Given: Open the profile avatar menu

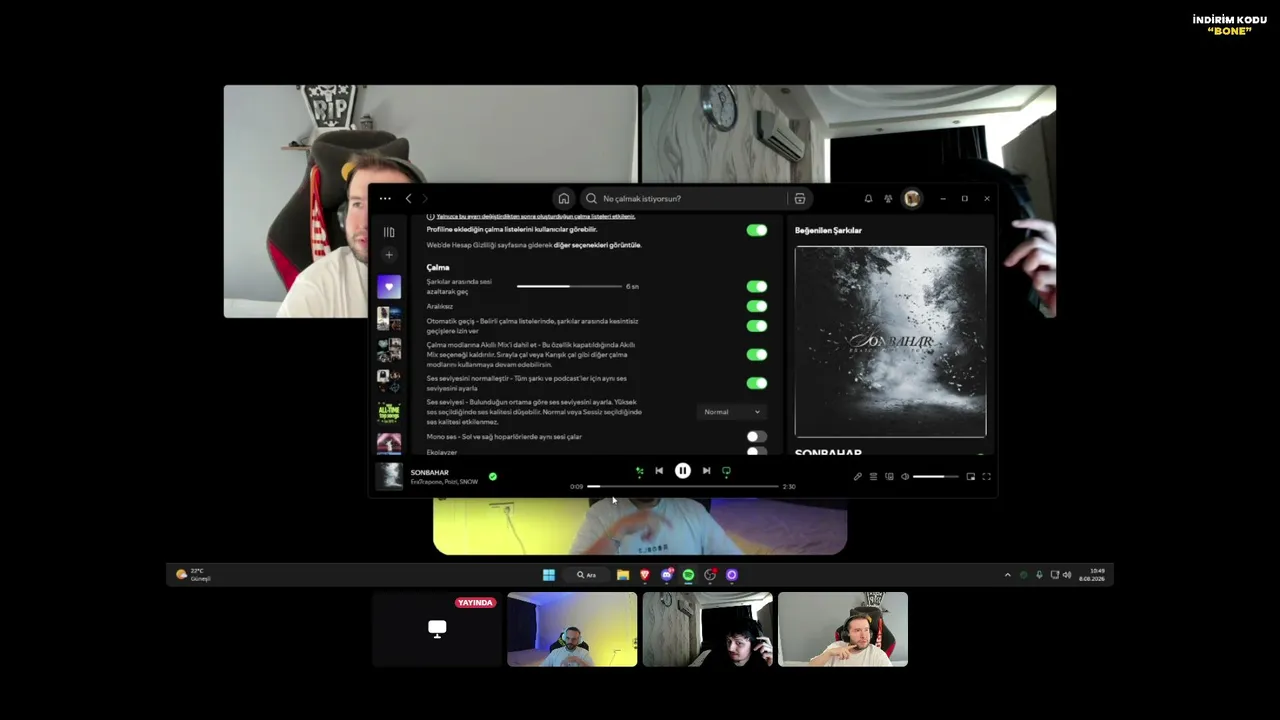Looking at the screenshot, I should [x=912, y=199].
